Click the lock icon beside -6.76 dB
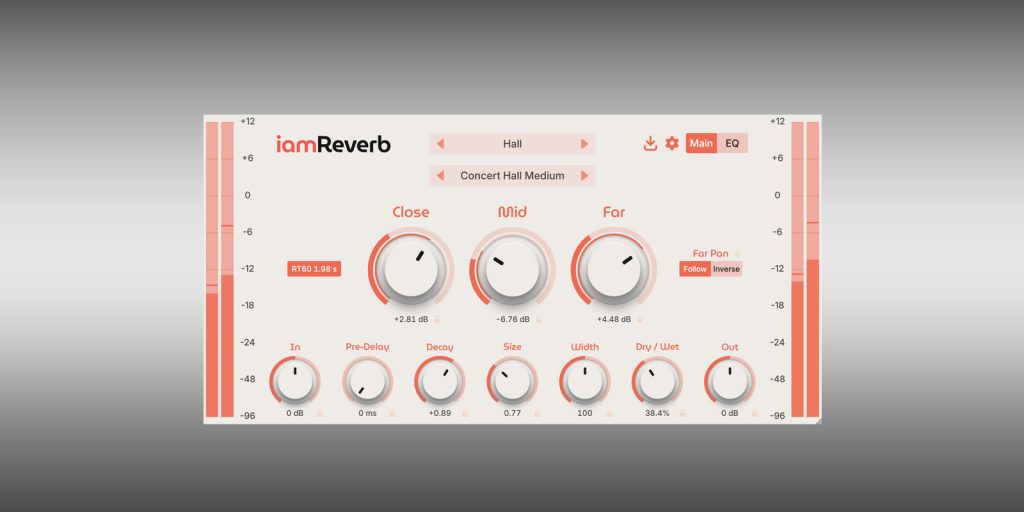The width and height of the screenshot is (1024, 512). tap(538, 319)
